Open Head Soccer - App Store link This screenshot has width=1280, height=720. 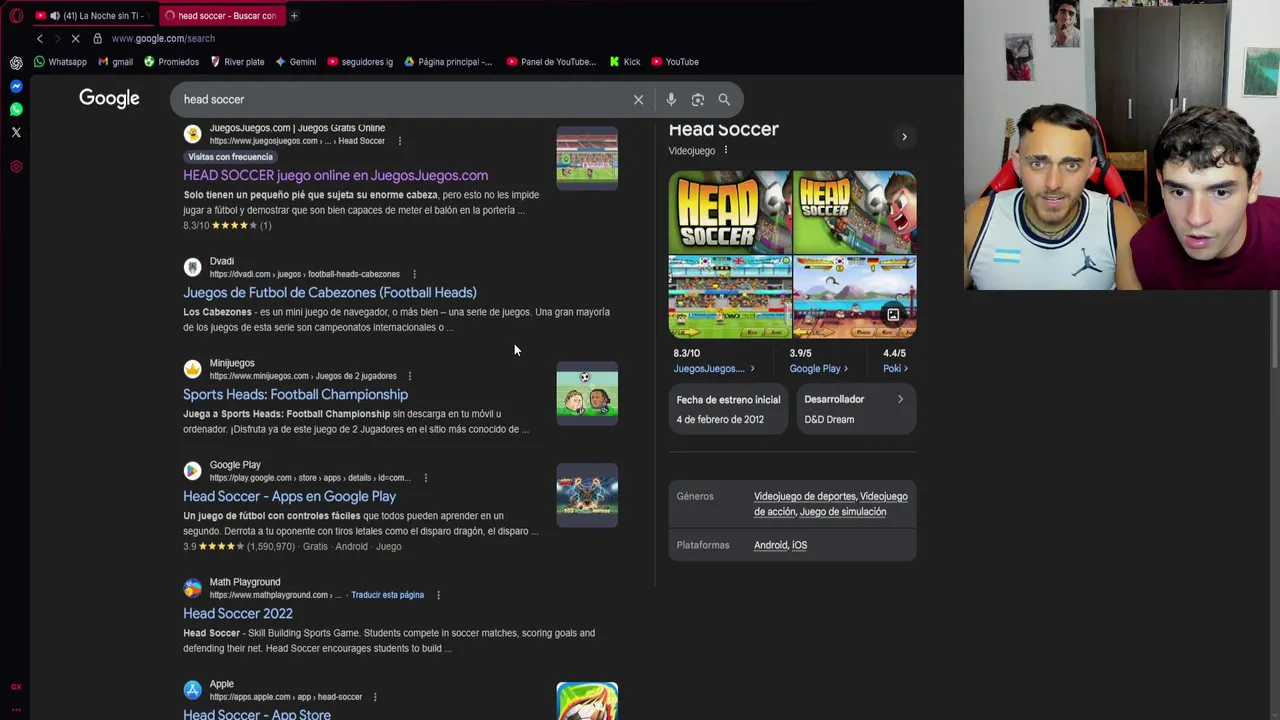(257, 714)
